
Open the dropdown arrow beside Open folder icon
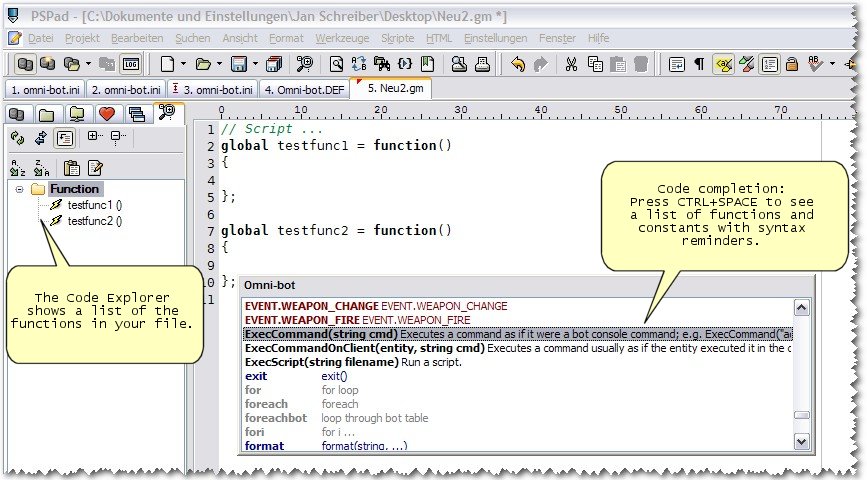(x=219, y=64)
